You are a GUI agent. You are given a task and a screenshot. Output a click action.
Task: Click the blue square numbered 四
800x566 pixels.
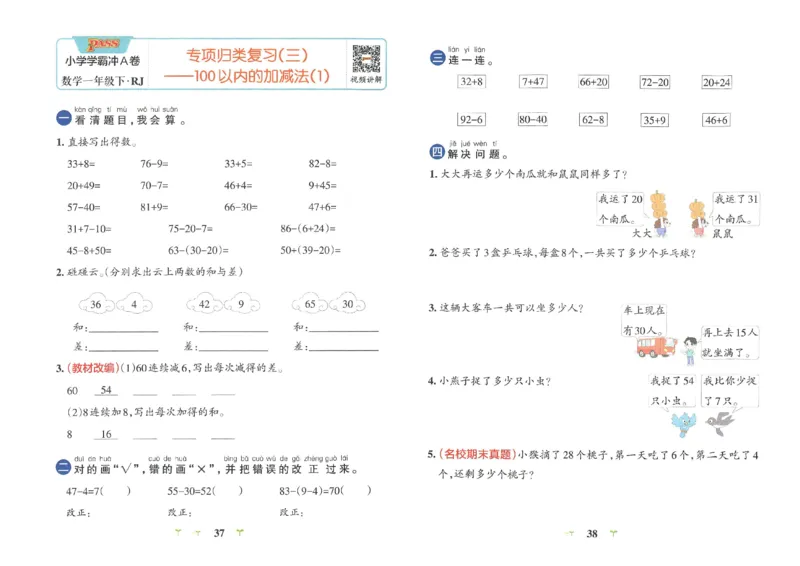tap(437, 152)
